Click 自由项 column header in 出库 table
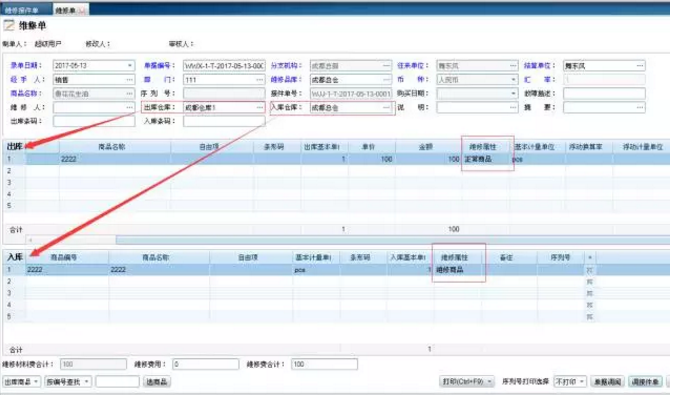The height and width of the screenshot is (396, 673). pyautogui.click(x=209, y=147)
